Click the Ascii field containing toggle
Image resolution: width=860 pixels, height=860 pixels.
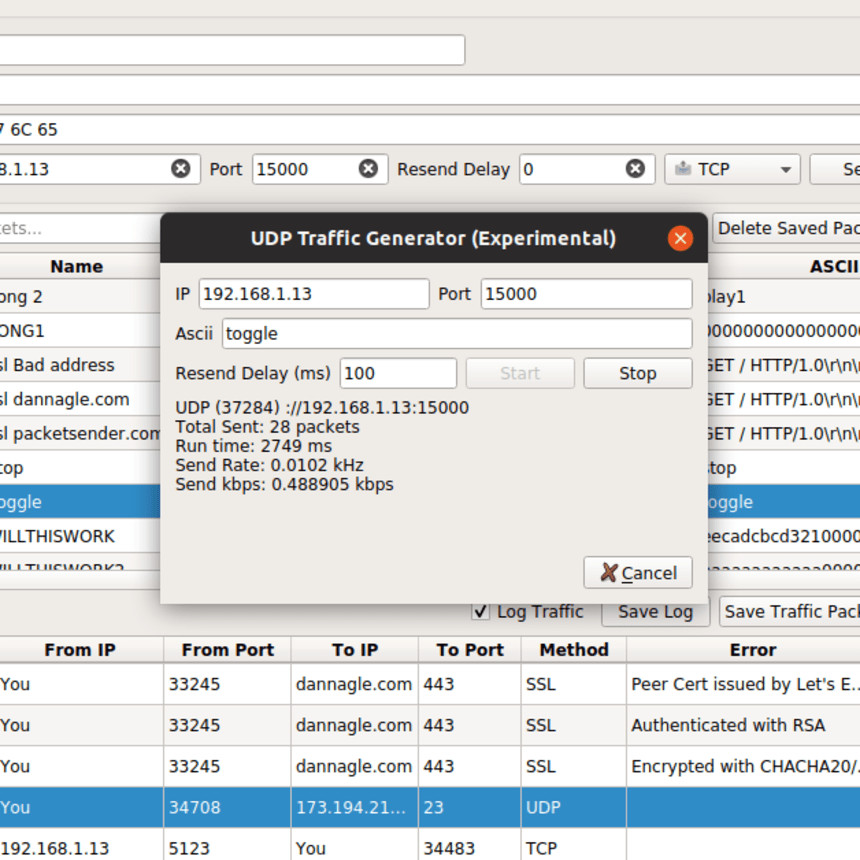click(457, 333)
